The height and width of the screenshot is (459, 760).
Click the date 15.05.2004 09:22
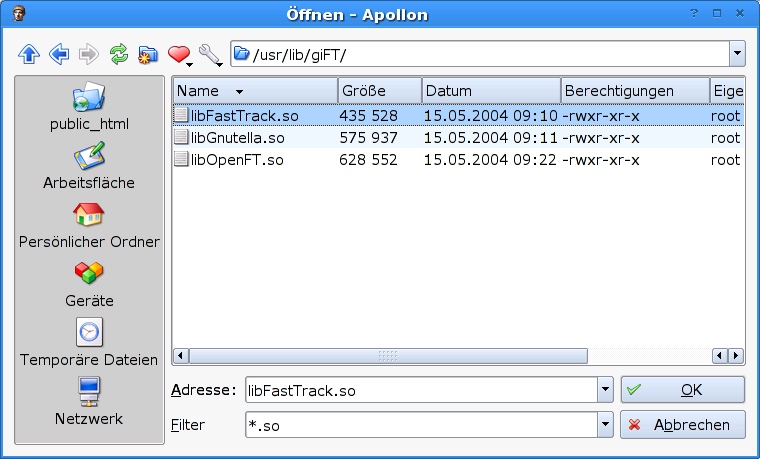pyautogui.click(x=490, y=159)
